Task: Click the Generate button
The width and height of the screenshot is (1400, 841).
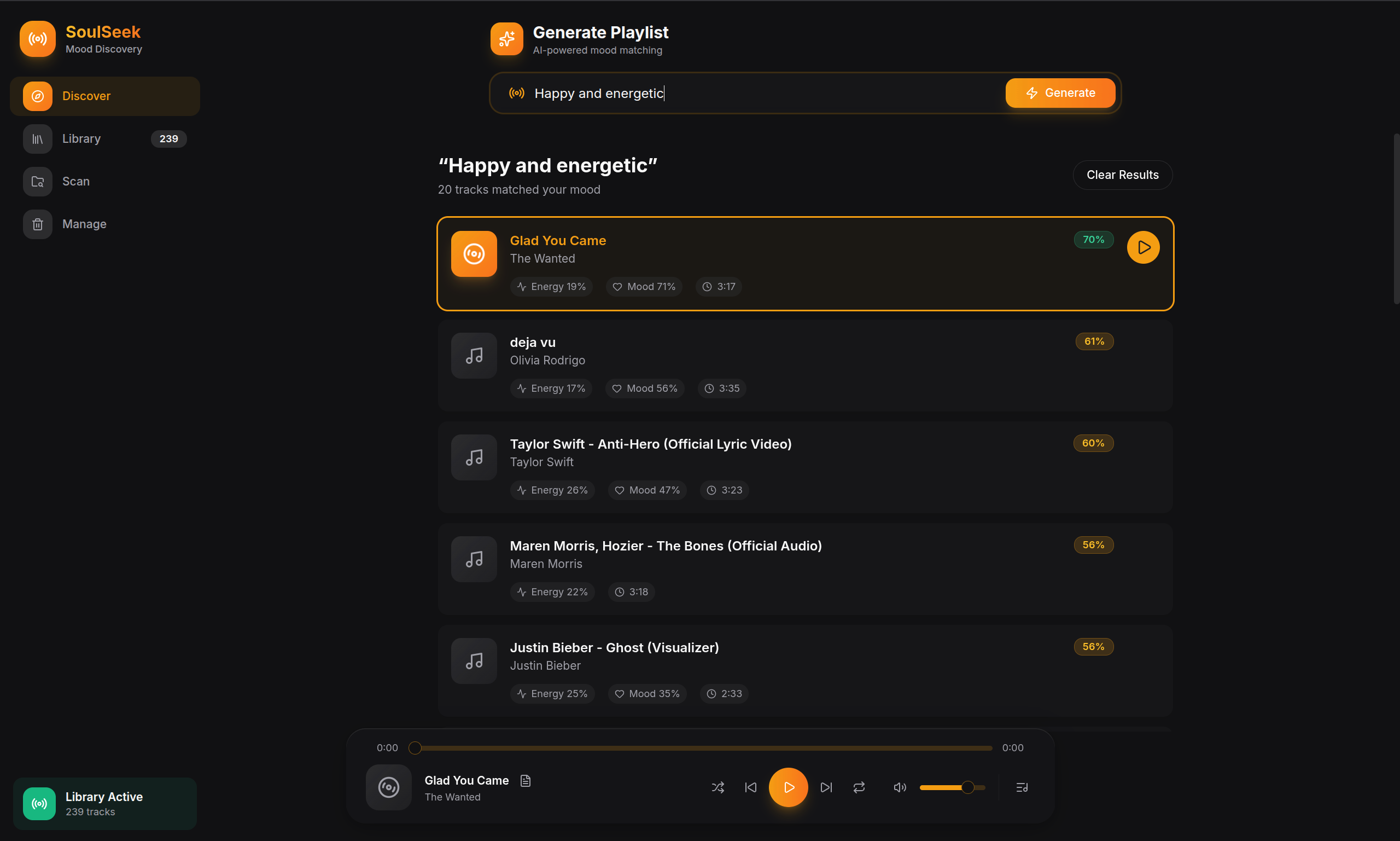Action: (1060, 92)
